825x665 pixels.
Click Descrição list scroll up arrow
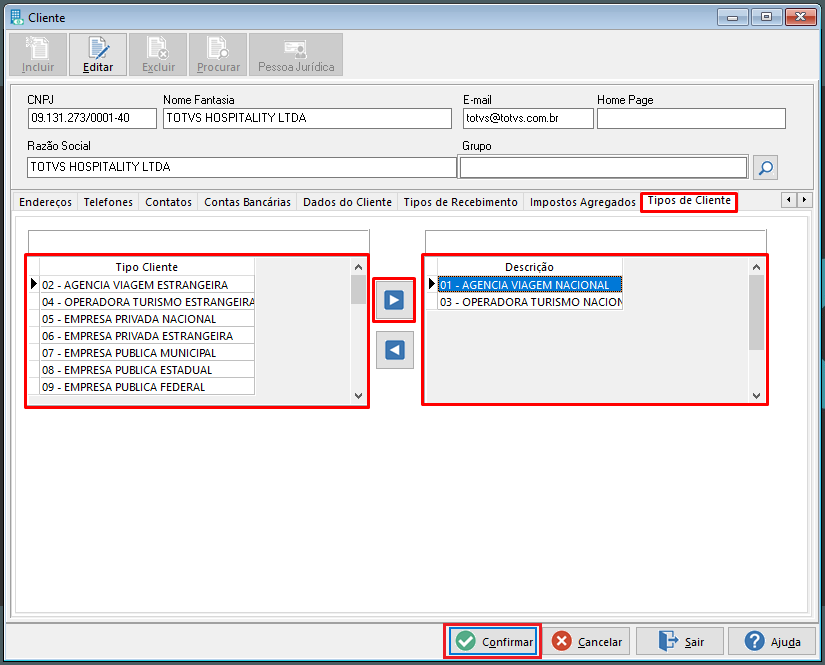click(756, 267)
